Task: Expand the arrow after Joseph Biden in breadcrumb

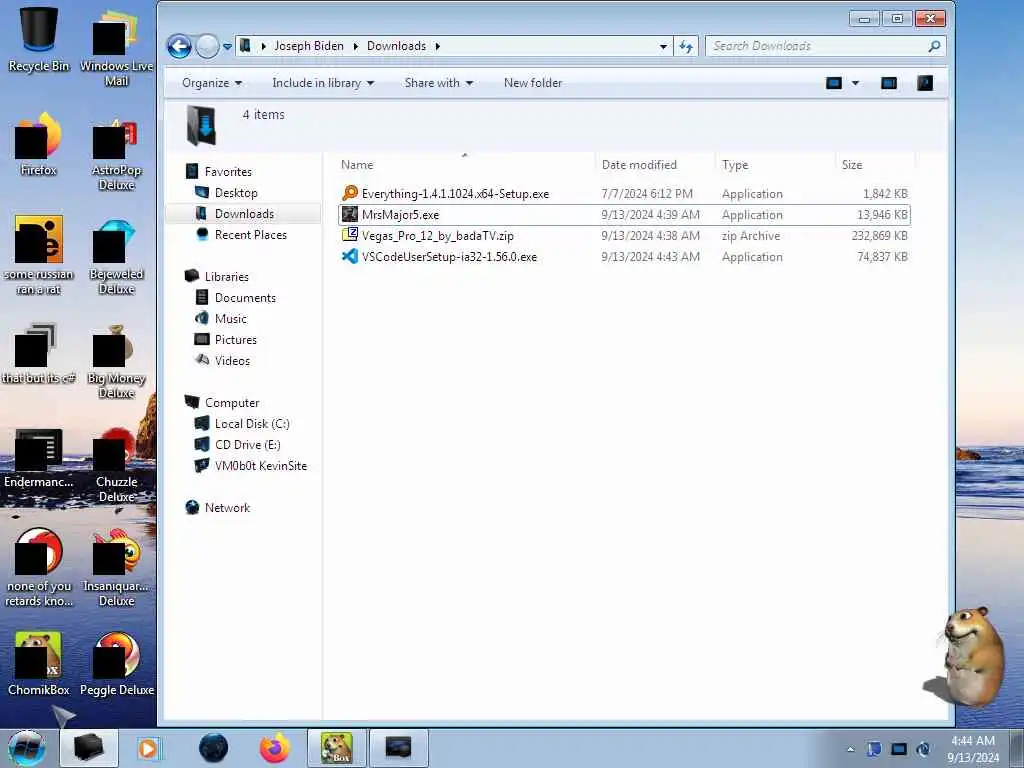Action: point(355,46)
